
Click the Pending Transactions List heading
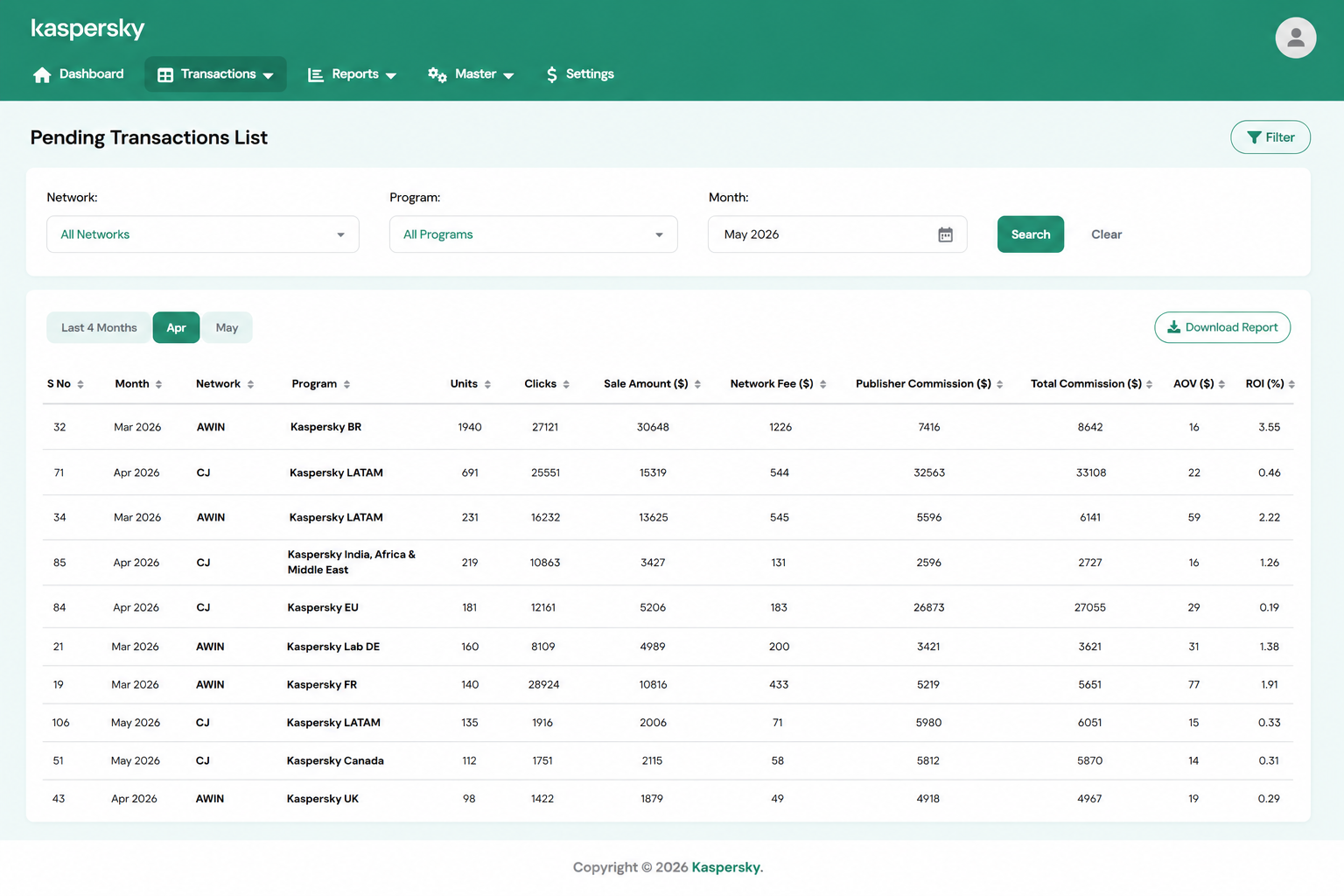[x=149, y=137]
